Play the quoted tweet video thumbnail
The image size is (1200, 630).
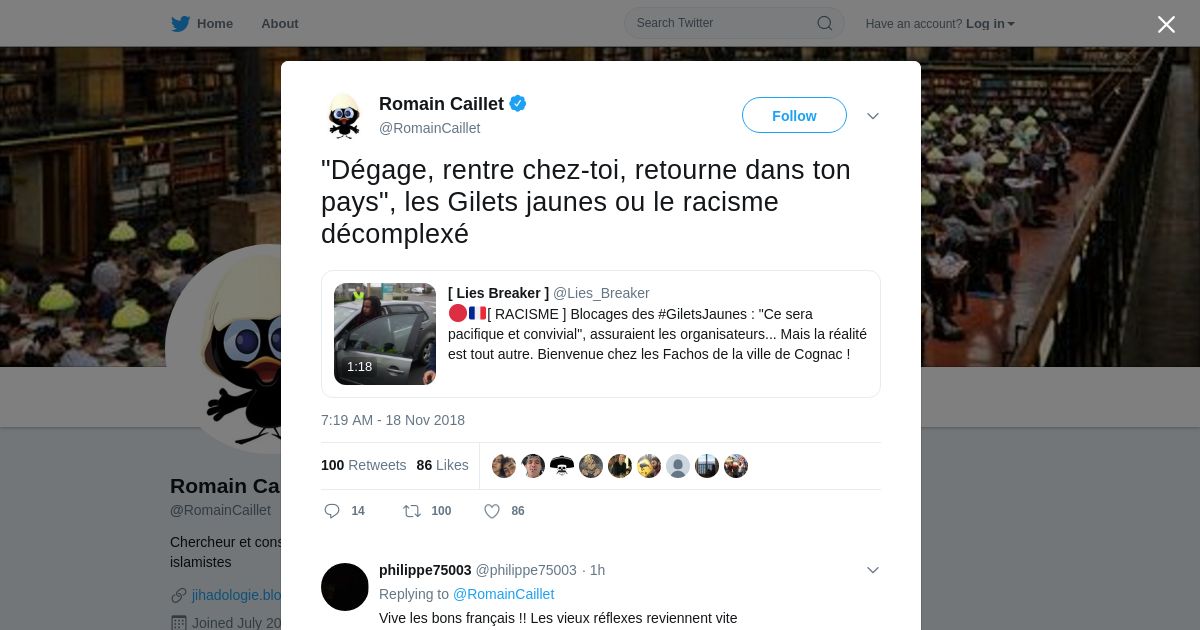385,334
